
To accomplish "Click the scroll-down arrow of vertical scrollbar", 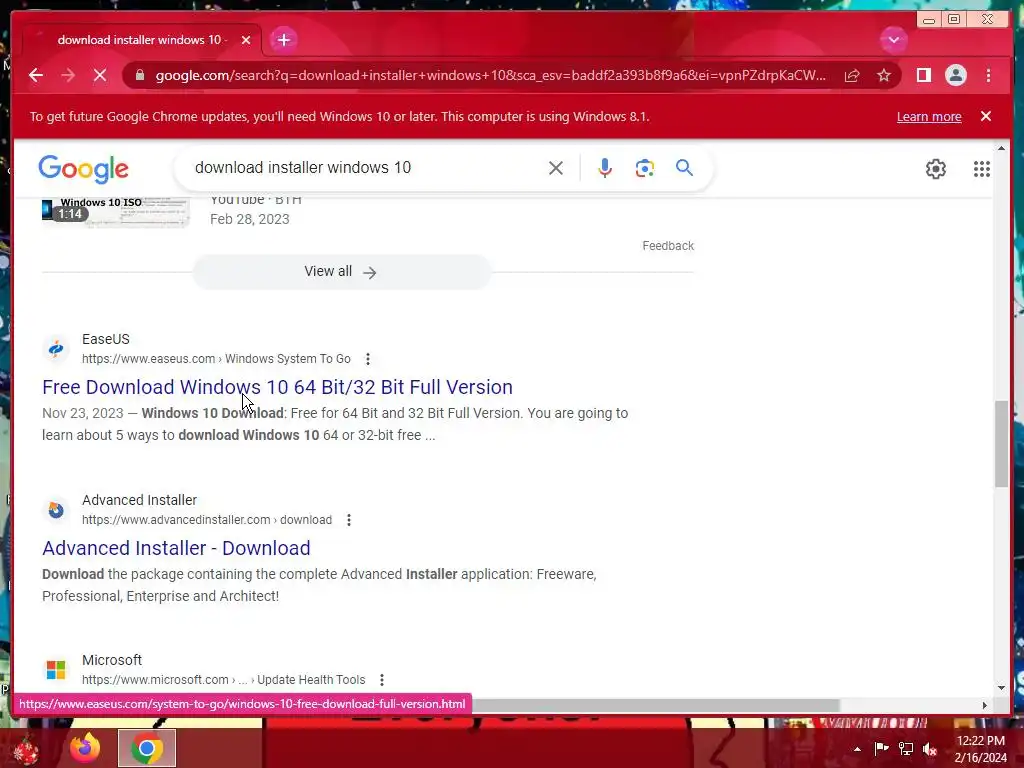I will click(1001, 687).
